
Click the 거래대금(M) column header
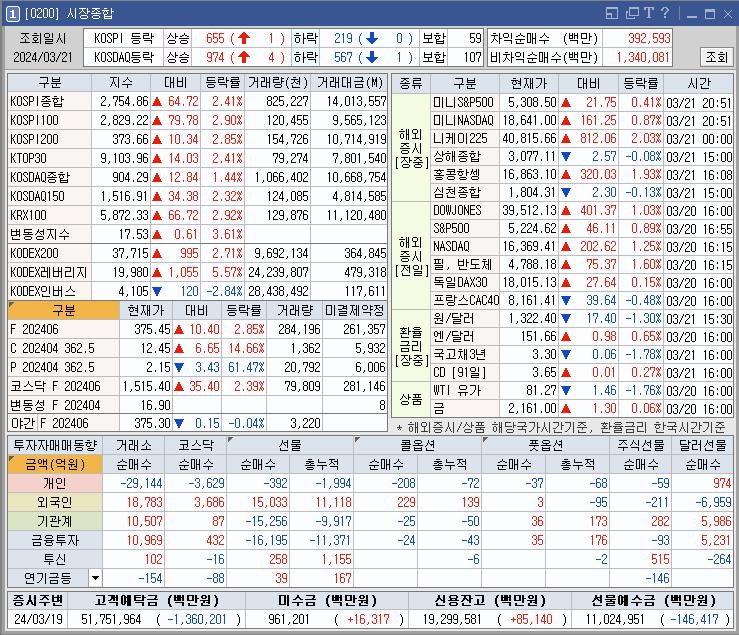coord(350,83)
